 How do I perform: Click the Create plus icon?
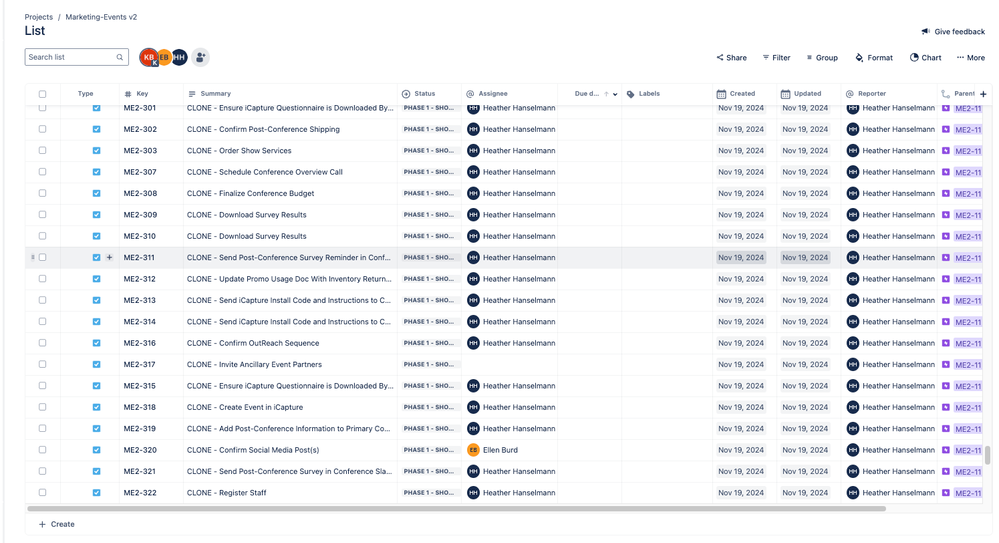coord(42,525)
